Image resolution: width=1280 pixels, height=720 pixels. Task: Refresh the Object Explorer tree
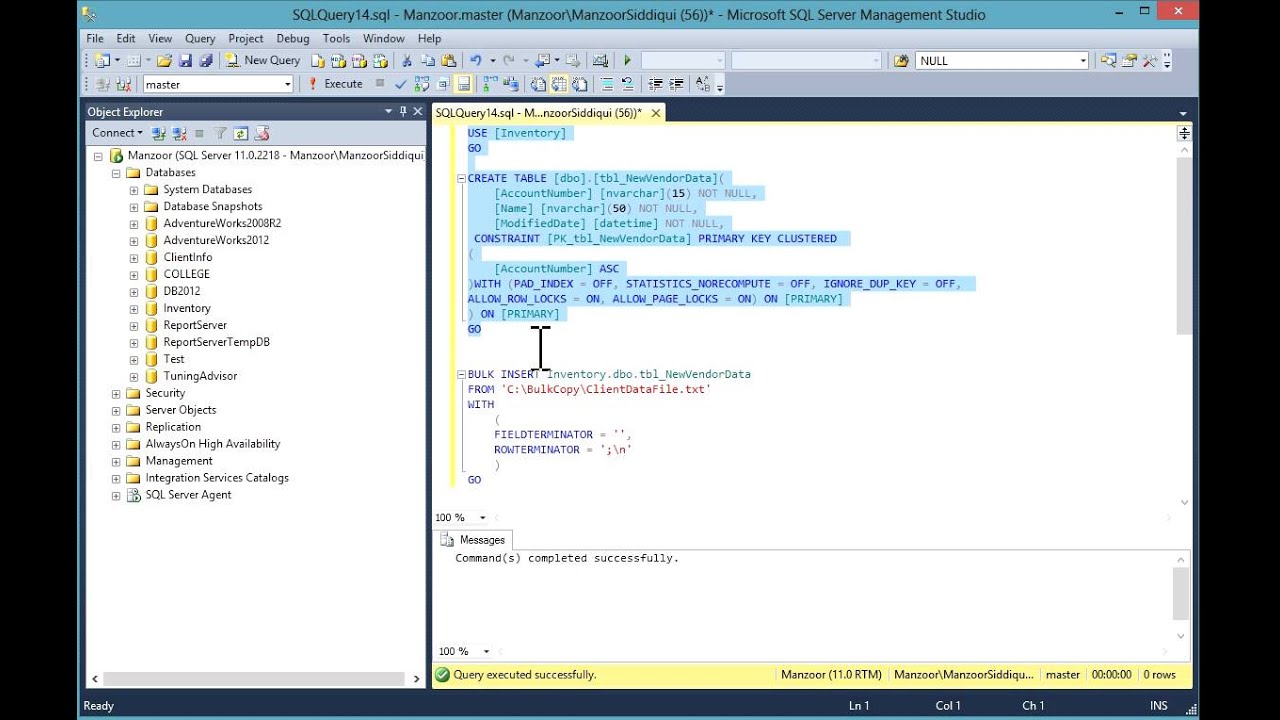coord(241,133)
